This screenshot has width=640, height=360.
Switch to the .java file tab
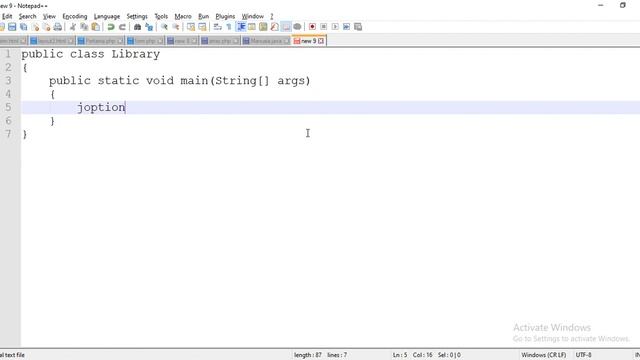(266, 41)
